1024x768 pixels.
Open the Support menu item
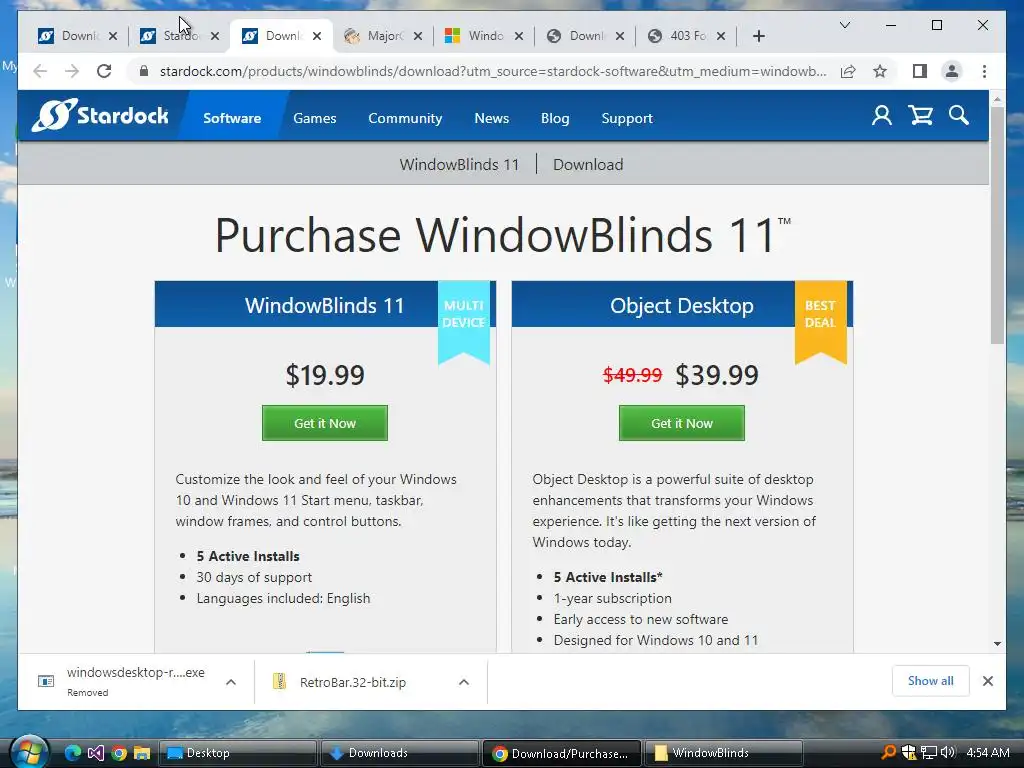click(x=626, y=118)
